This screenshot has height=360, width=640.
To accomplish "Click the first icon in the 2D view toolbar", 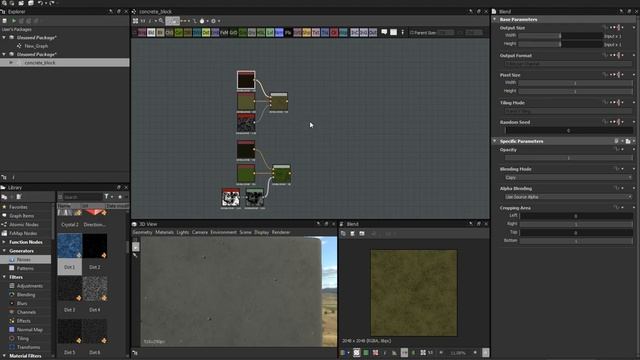I will (x=343, y=233).
